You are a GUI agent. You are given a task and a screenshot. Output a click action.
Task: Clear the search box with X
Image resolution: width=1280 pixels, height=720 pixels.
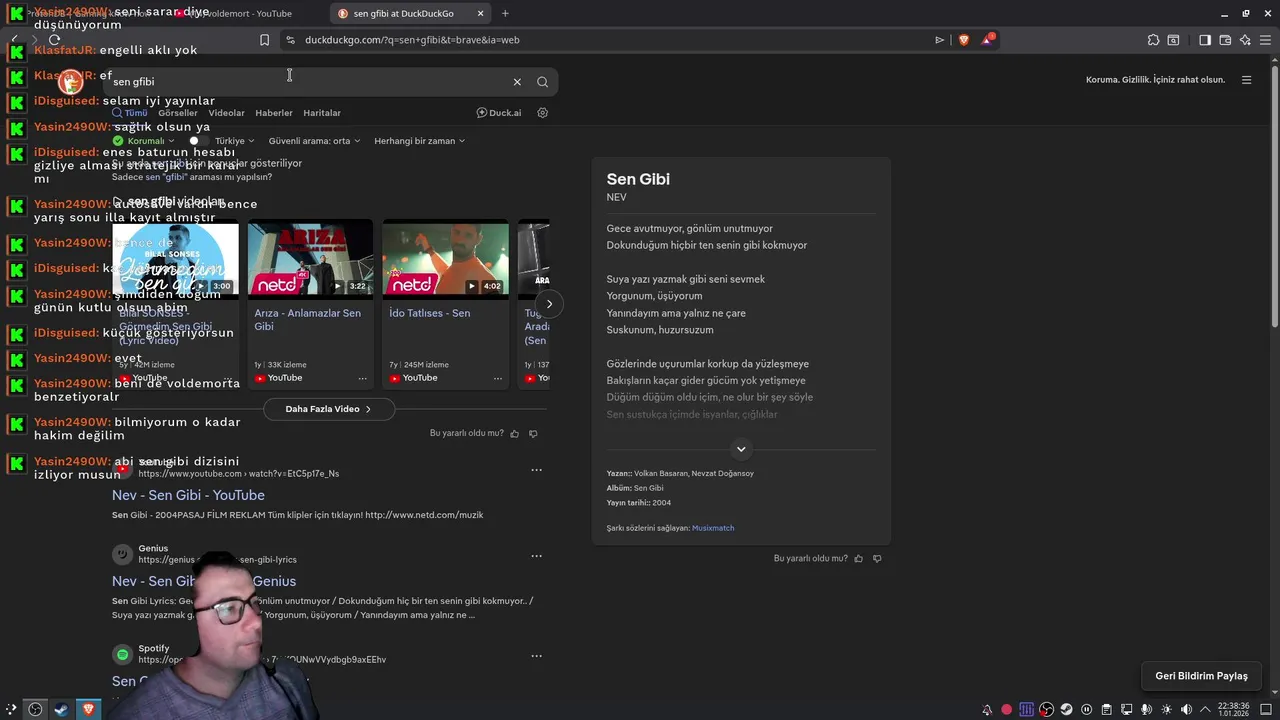517,82
